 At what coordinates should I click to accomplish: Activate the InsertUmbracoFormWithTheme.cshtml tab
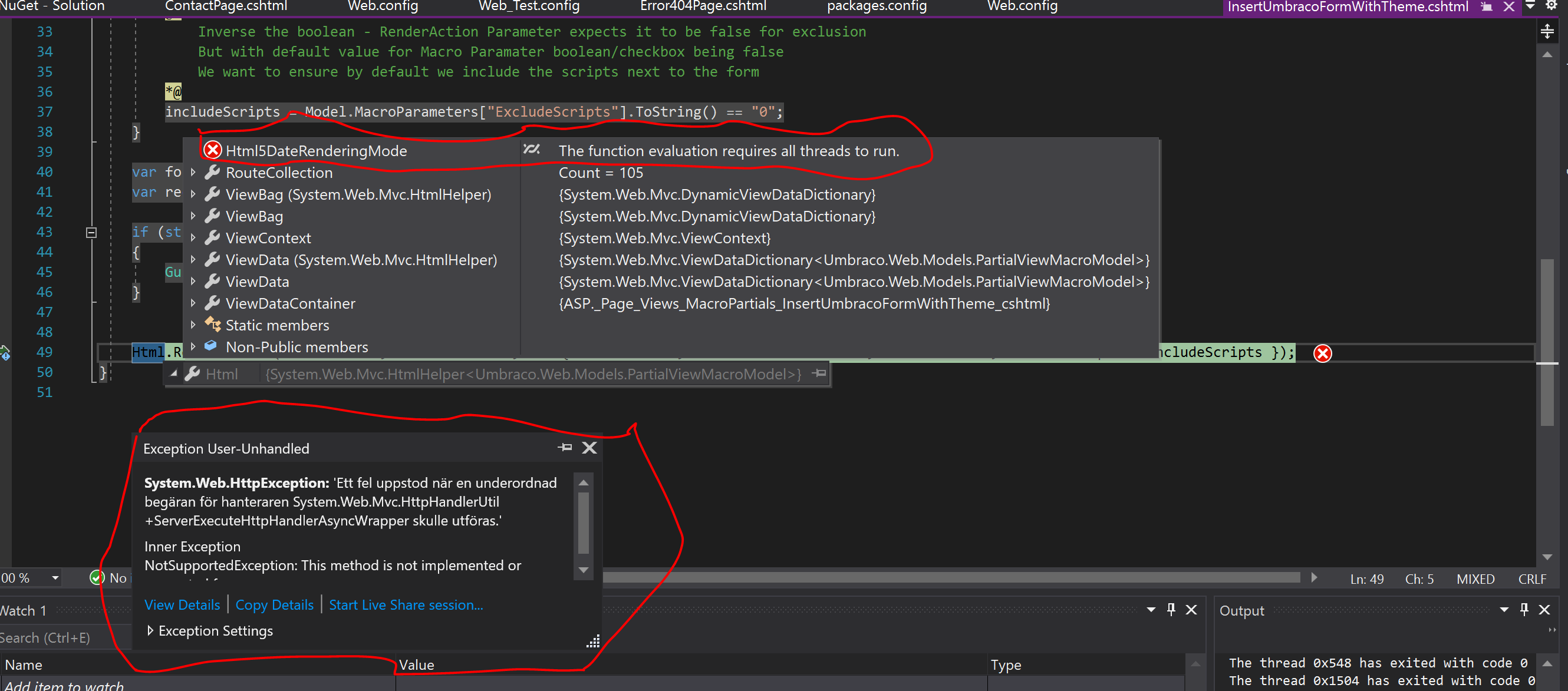[x=1348, y=7]
